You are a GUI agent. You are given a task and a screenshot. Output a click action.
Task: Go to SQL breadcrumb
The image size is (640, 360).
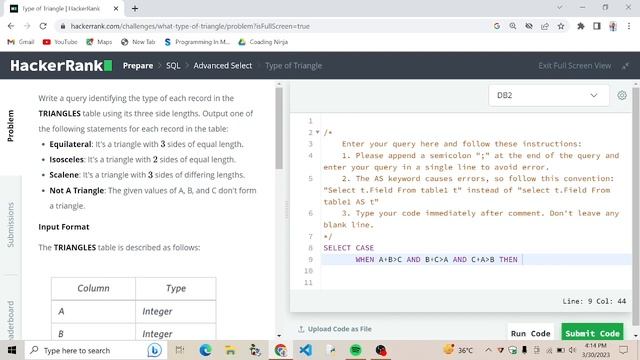[x=173, y=65]
